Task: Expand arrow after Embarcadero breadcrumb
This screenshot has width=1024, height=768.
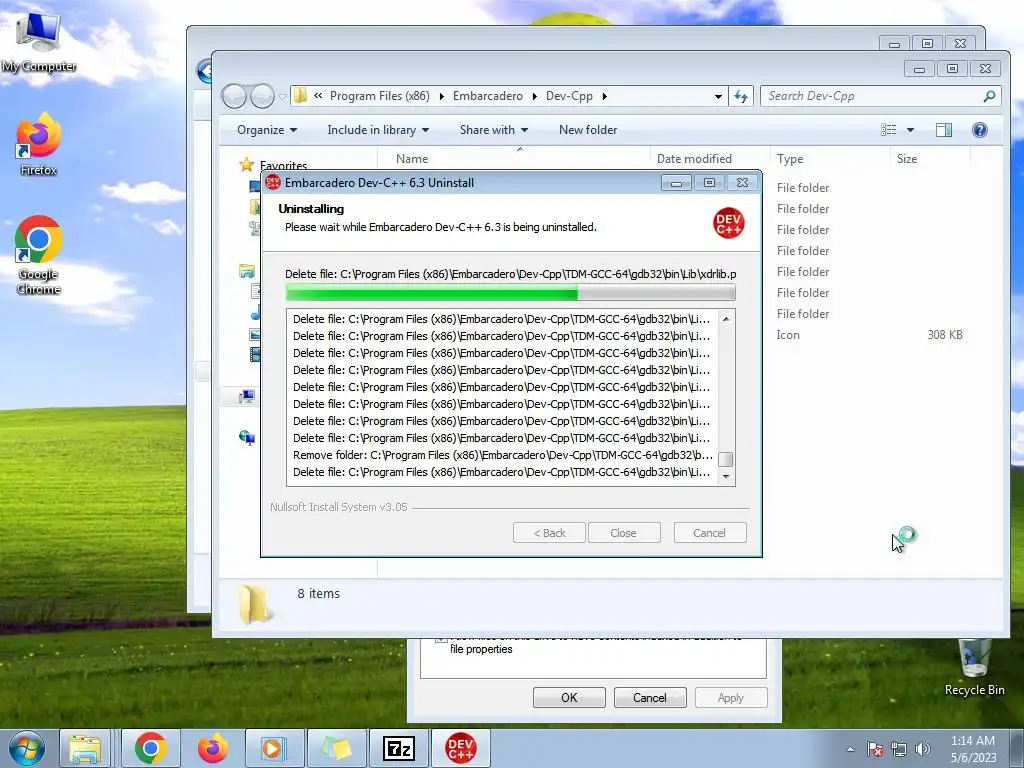Action: [534, 96]
